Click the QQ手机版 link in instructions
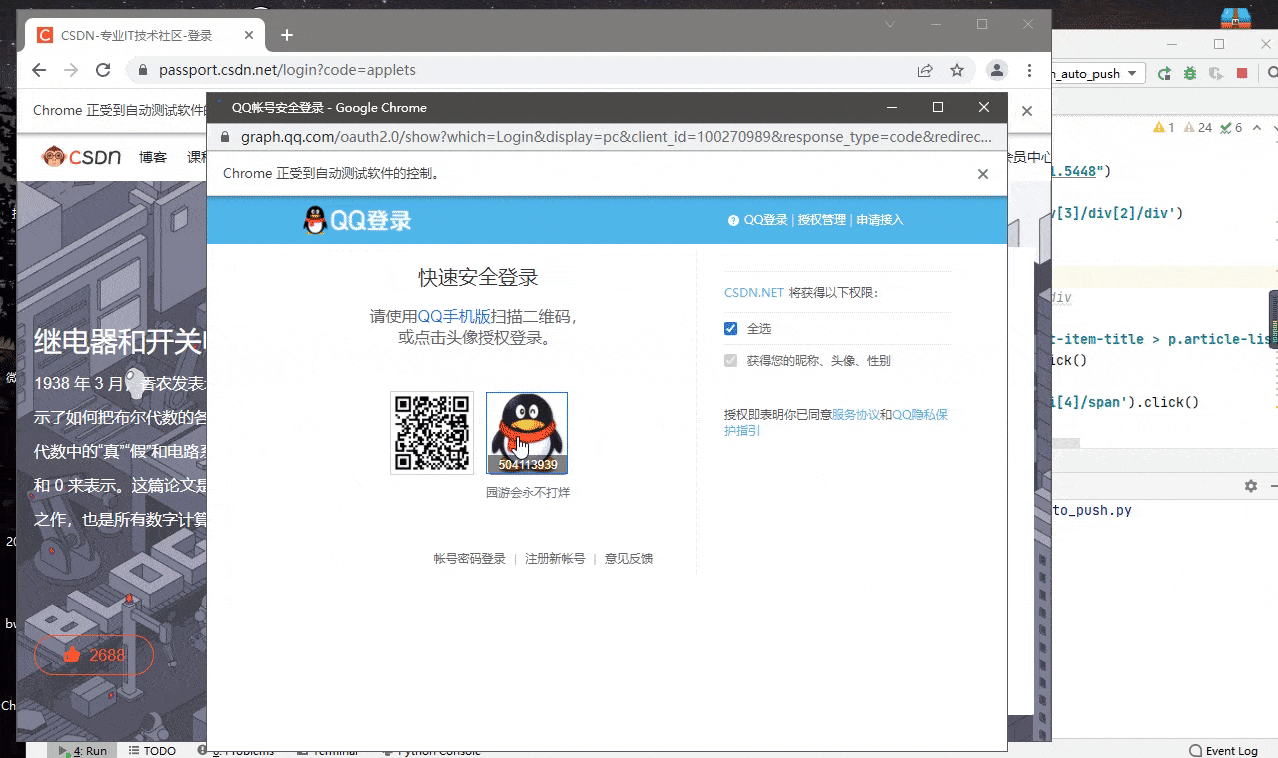This screenshot has height=758, width=1278. [x=454, y=316]
